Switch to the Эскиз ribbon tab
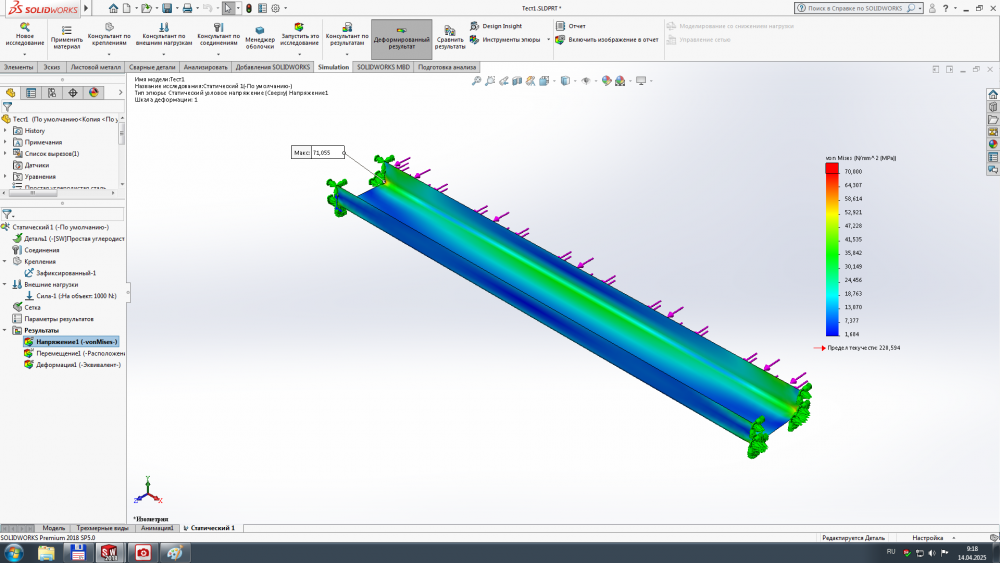The width and height of the screenshot is (1000, 563). [51, 67]
